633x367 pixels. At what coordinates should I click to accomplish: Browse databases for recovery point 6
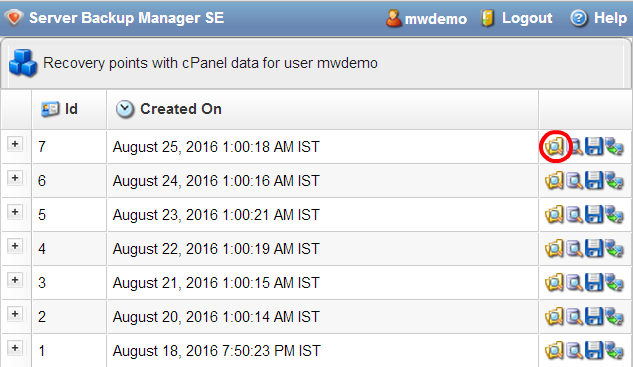(x=574, y=180)
